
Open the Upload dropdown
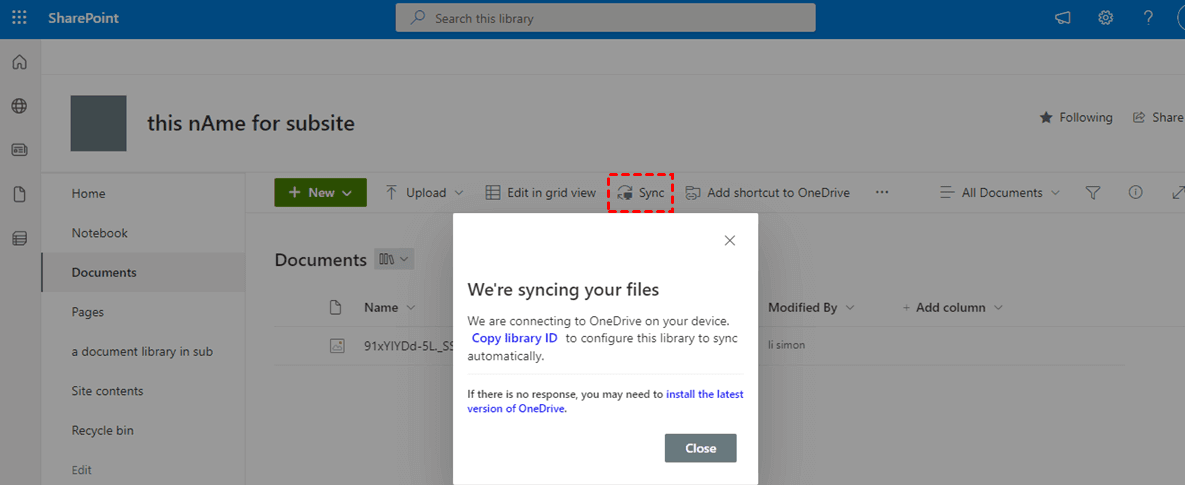425,193
